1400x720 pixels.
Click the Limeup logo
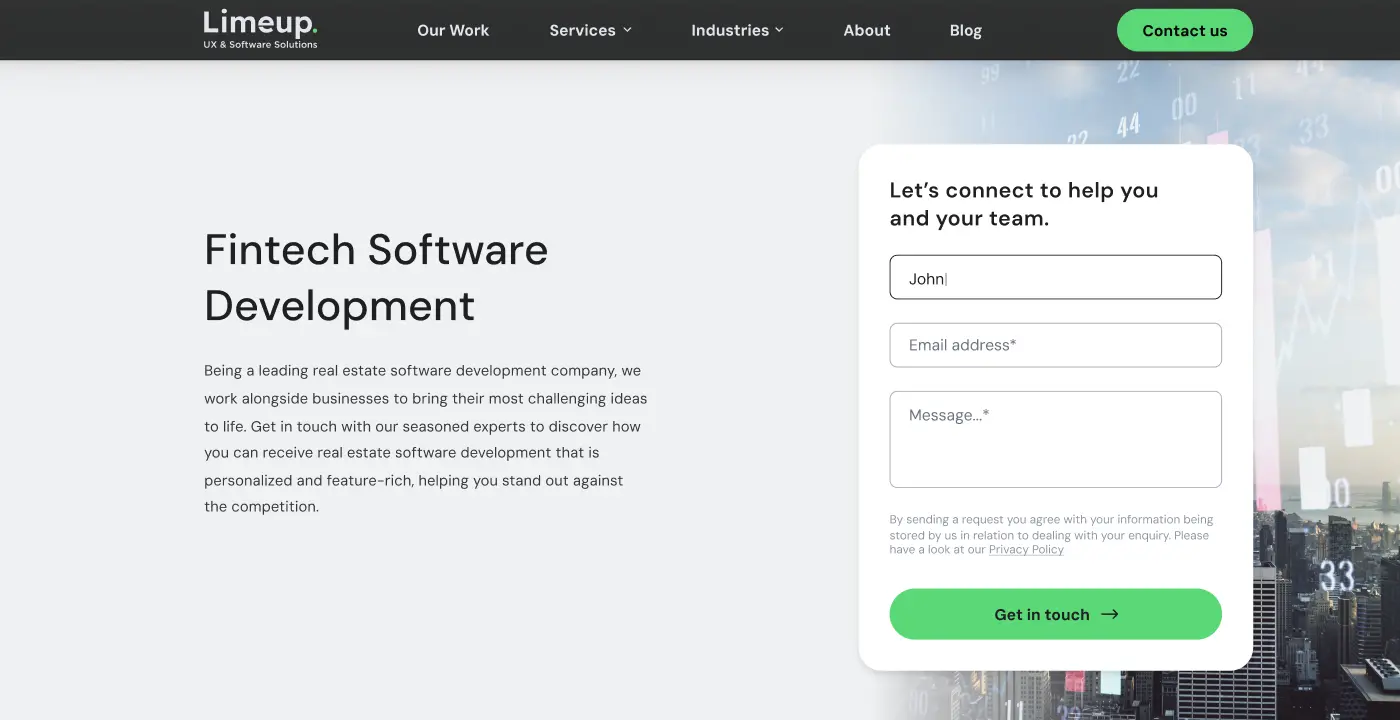point(260,29)
